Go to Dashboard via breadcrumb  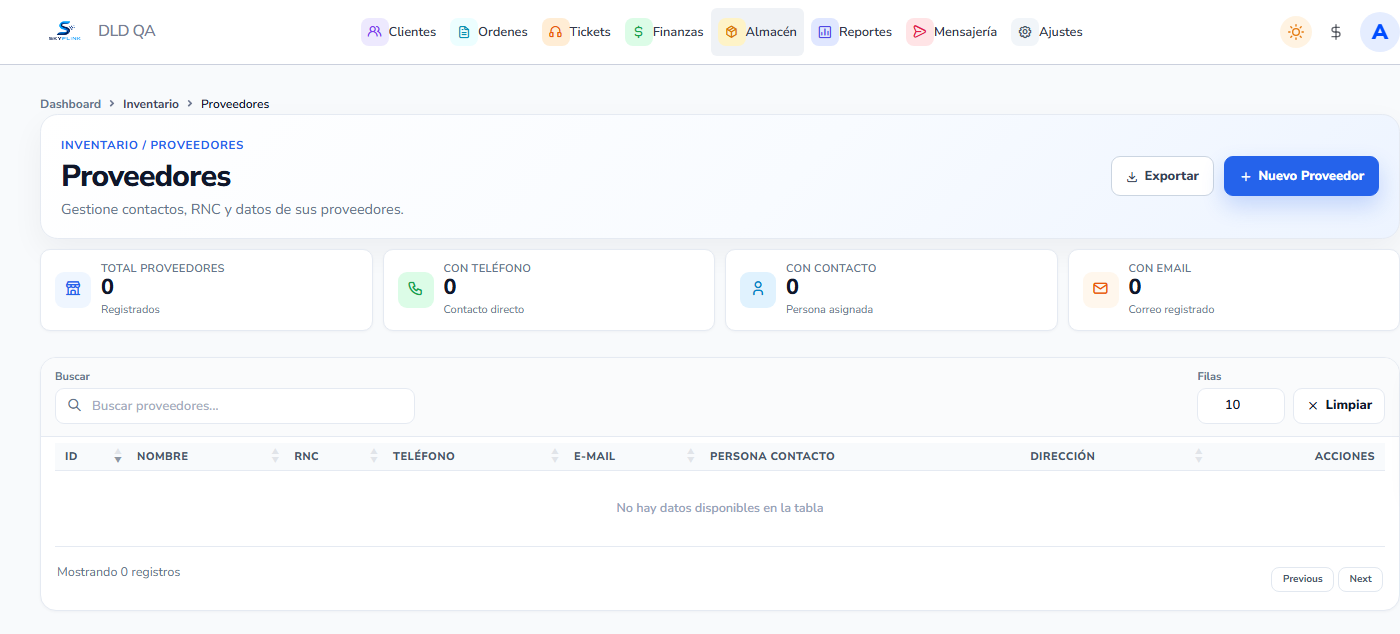[x=70, y=104]
